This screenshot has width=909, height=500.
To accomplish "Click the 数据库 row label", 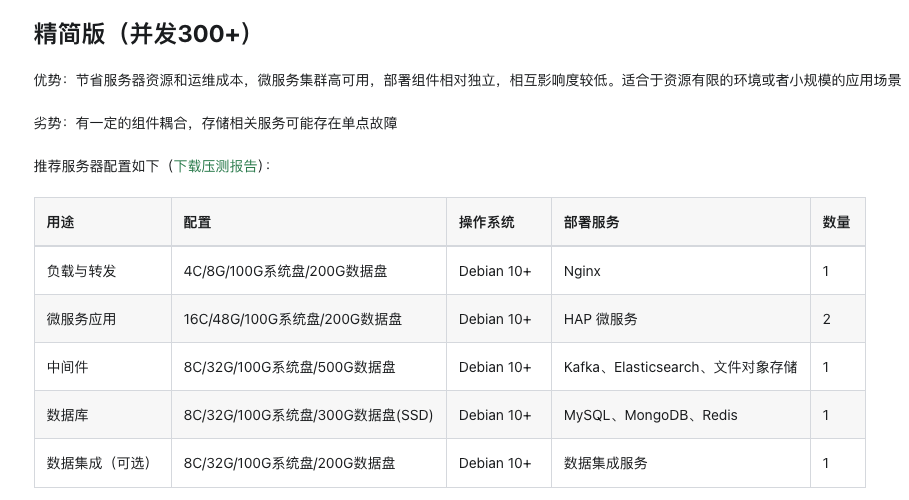I will pos(68,415).
